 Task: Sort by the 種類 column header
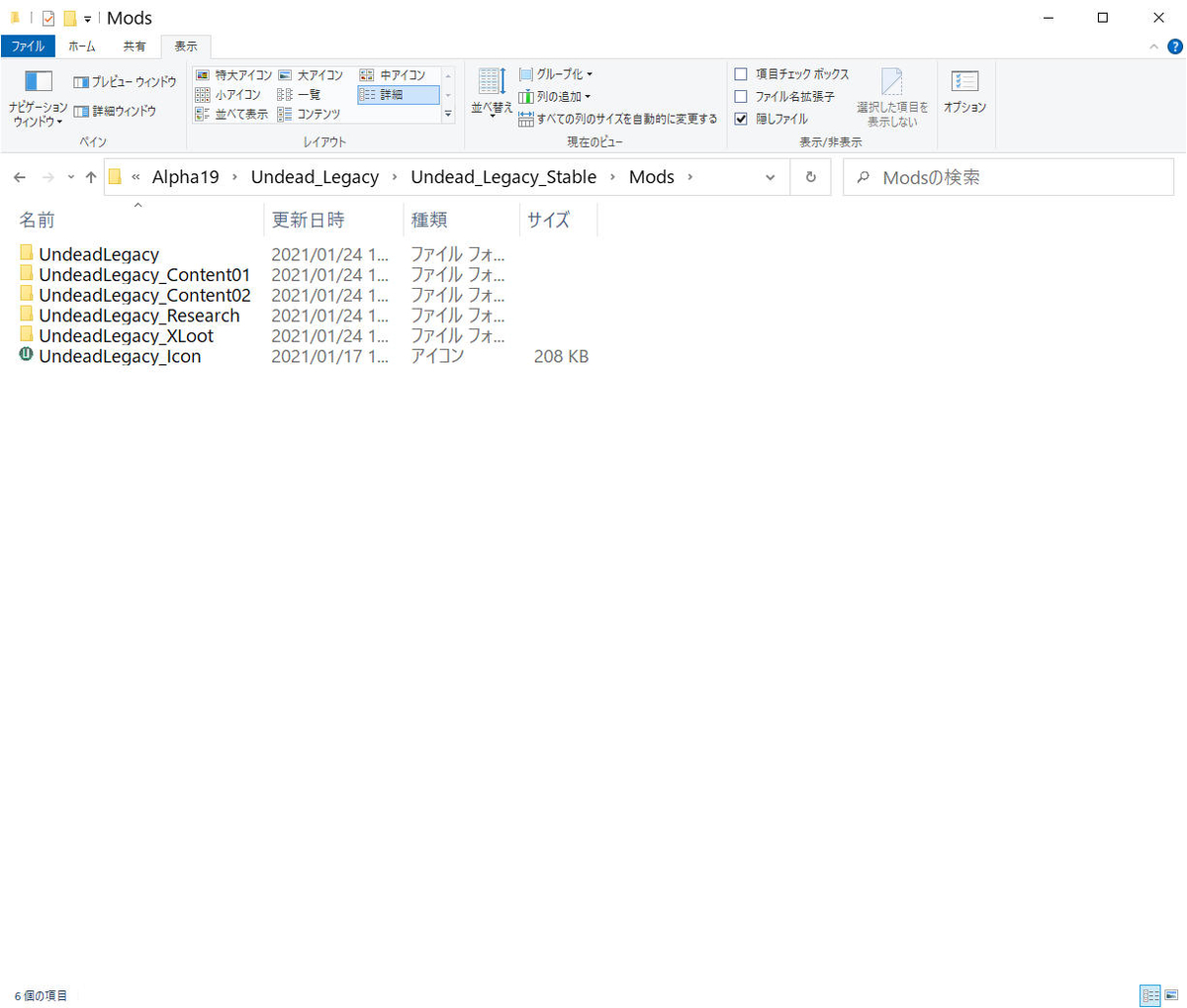[462, 220]
